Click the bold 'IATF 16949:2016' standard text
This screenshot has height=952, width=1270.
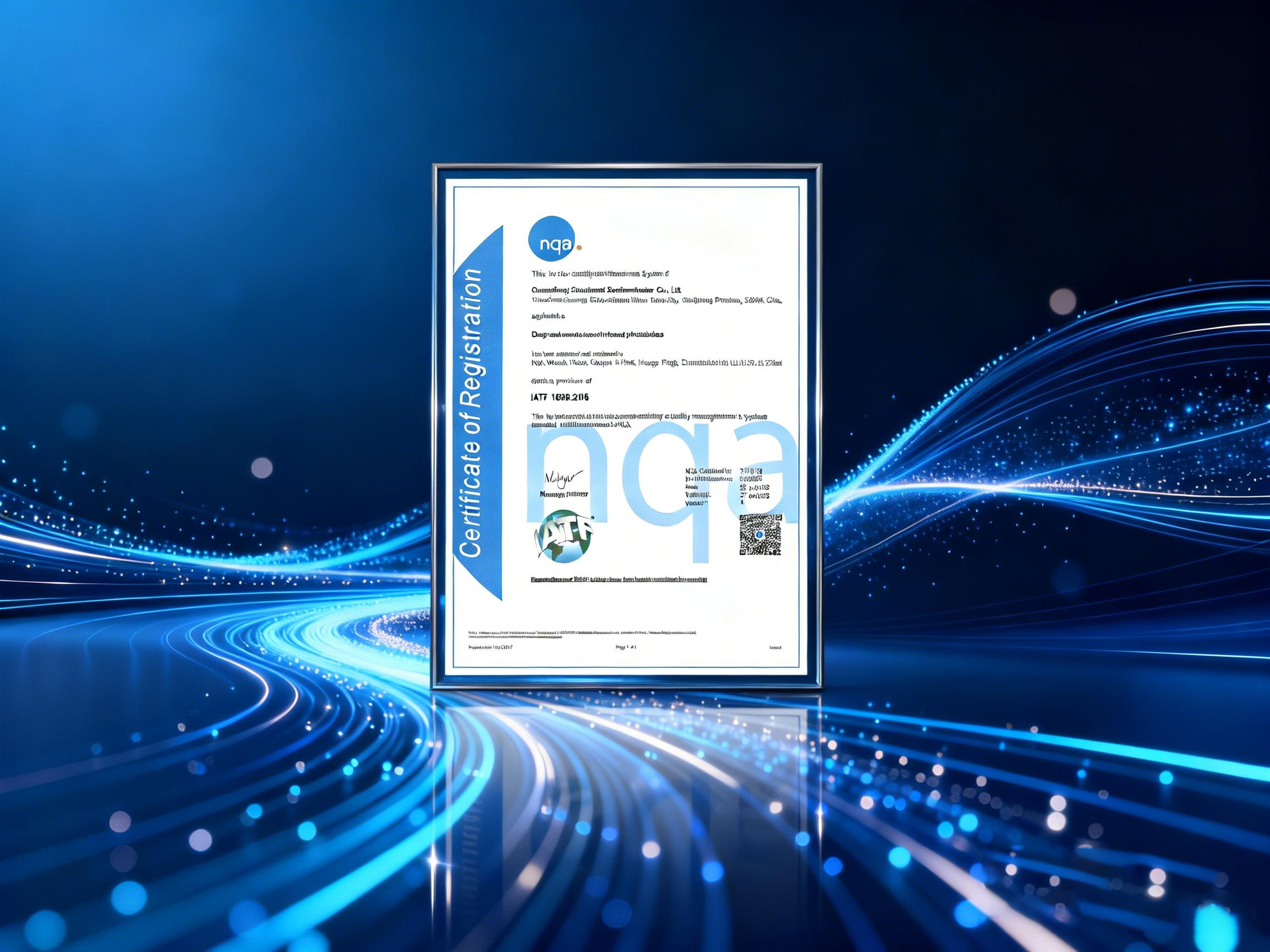(x=560, y=397)
